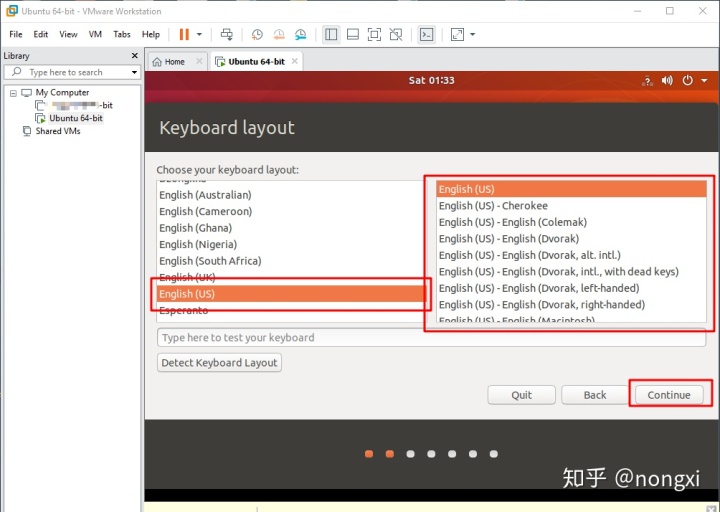The width and height of the screenshot is (720, 512).
Task: Close the Ubuntu 64-bit tab
Action: pos(295,61)
